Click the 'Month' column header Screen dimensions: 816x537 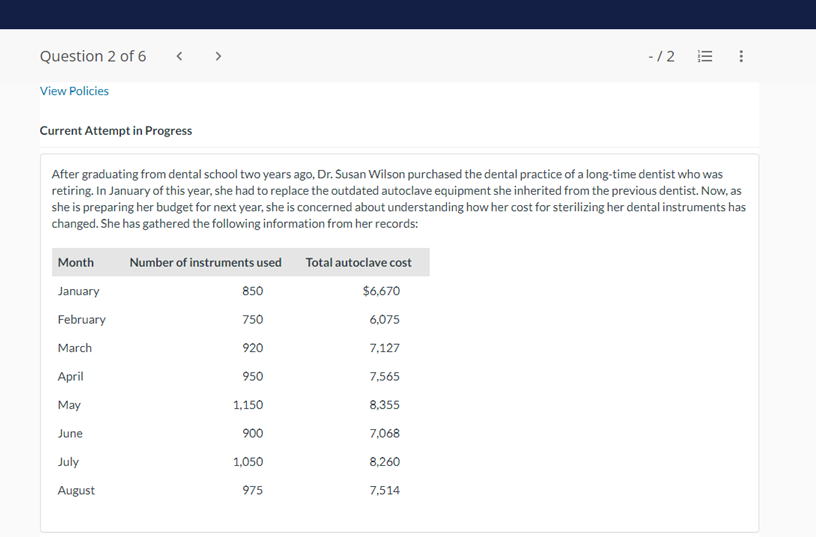76,262
